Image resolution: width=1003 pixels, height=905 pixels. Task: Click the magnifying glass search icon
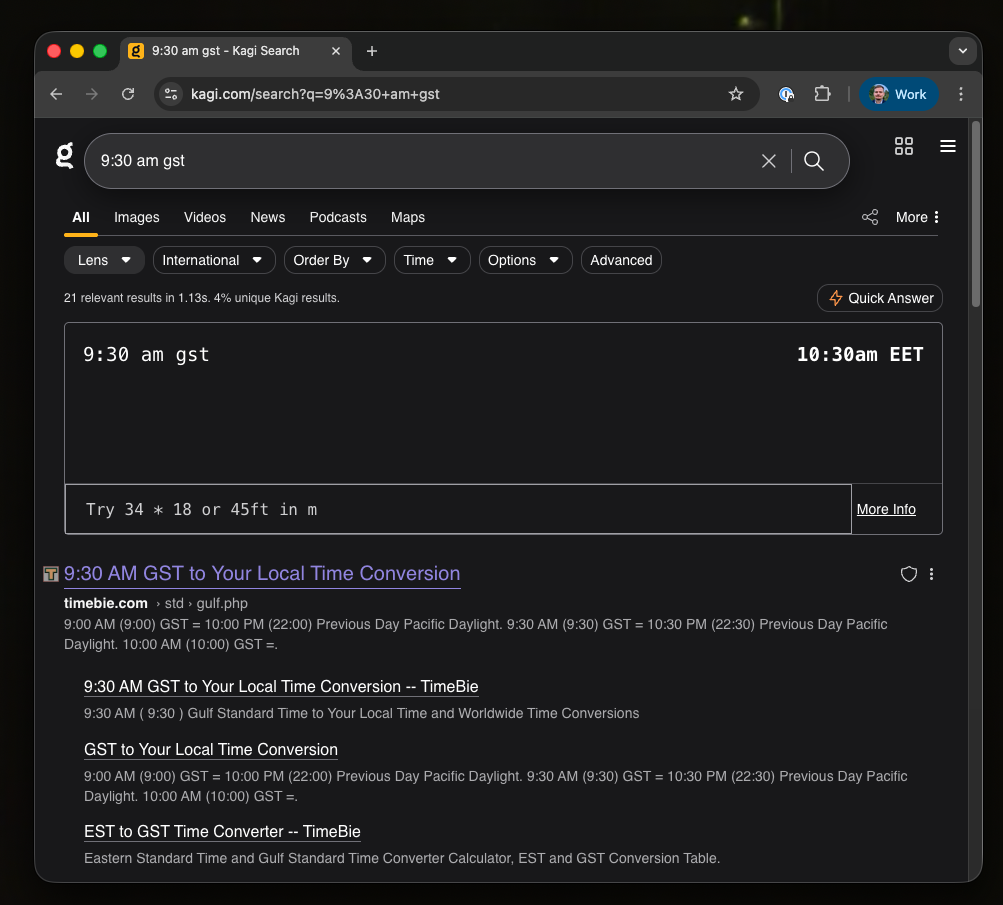click(x=814, y=161)
